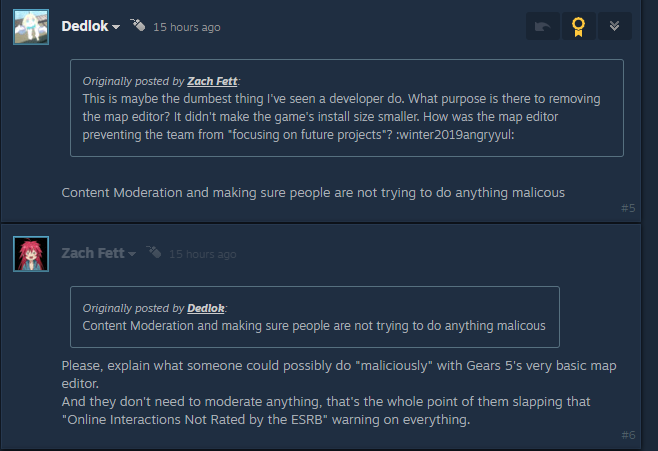Click the mouse icon beside Dedlok's name
The height and width of the screenshot is (451, 658).
click(138, 26)
